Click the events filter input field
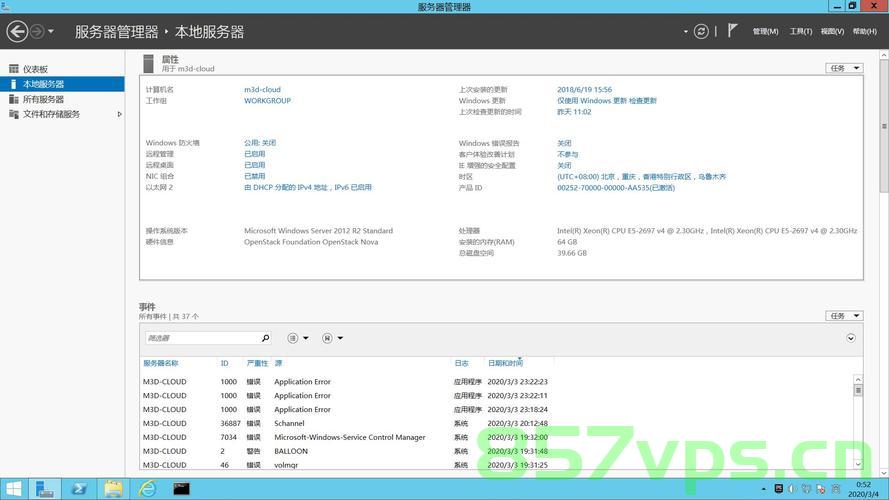Screen dimensions: 889x500 pyautogui.click(x=202, y=338)
